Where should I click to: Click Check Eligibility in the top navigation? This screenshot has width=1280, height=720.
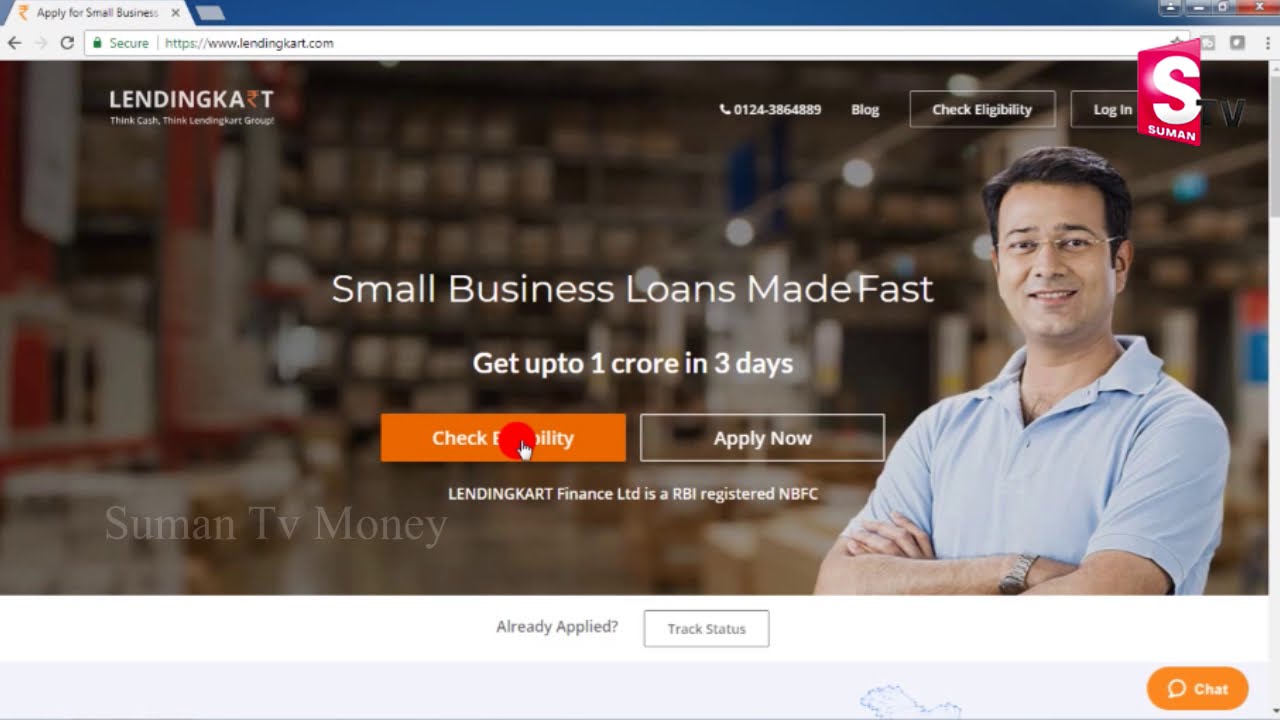982,109
